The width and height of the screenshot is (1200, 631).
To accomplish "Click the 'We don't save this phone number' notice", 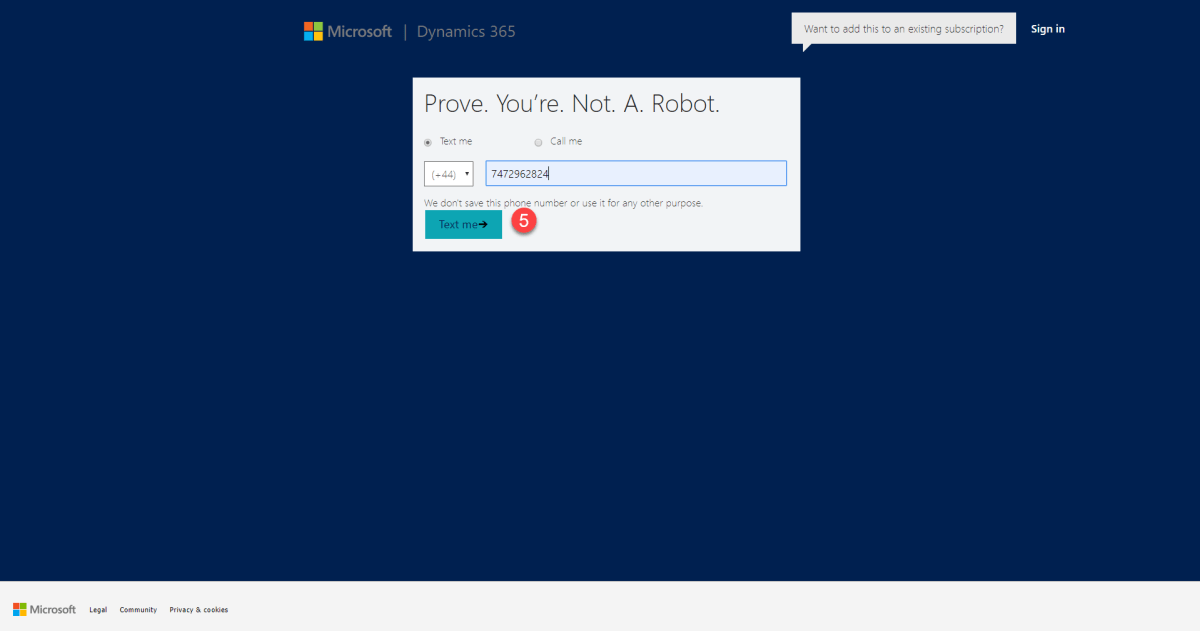I will coord(564,203).
